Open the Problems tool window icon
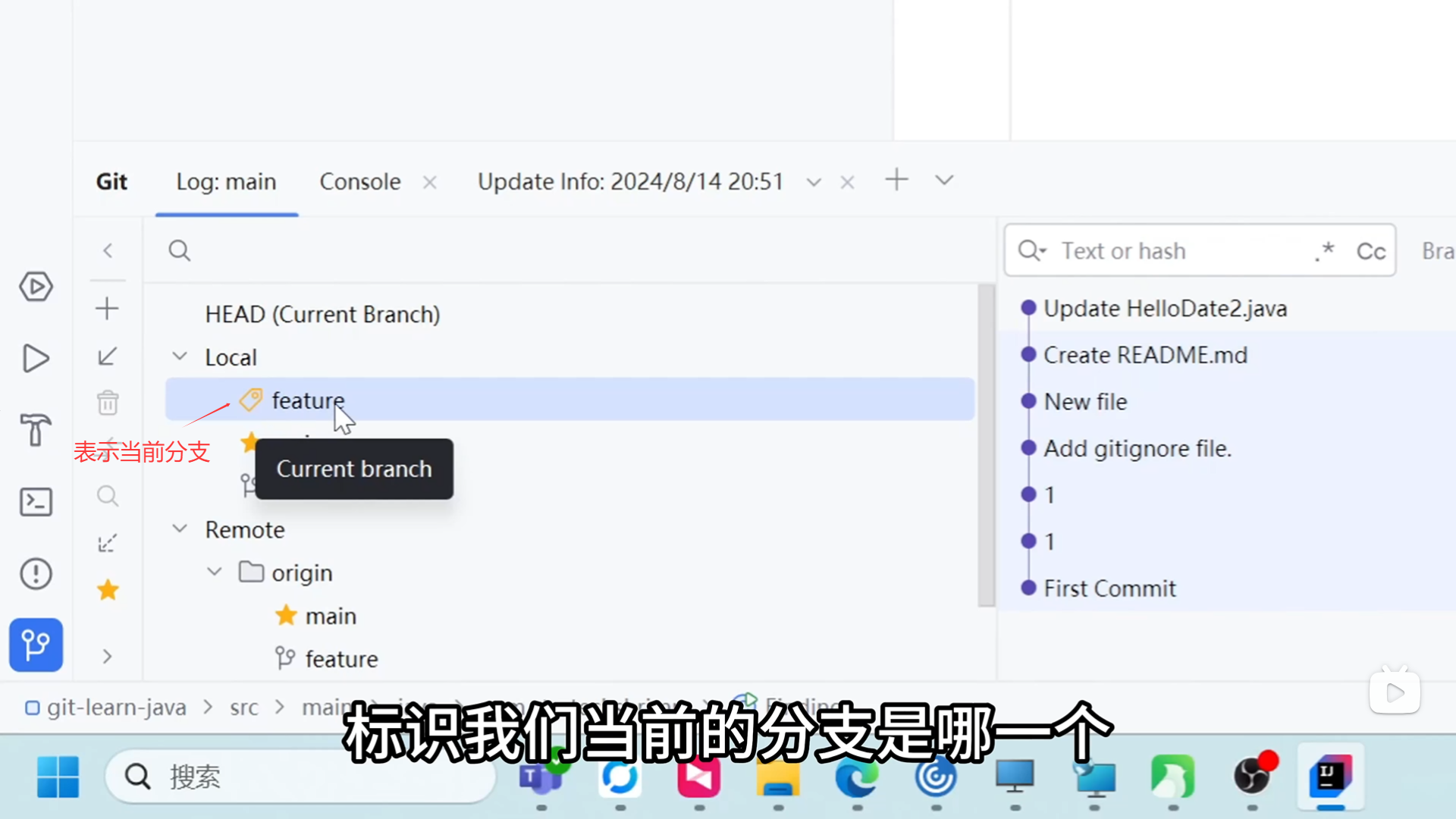Viewport: 1456px width, 819px height. pos(36,574)
